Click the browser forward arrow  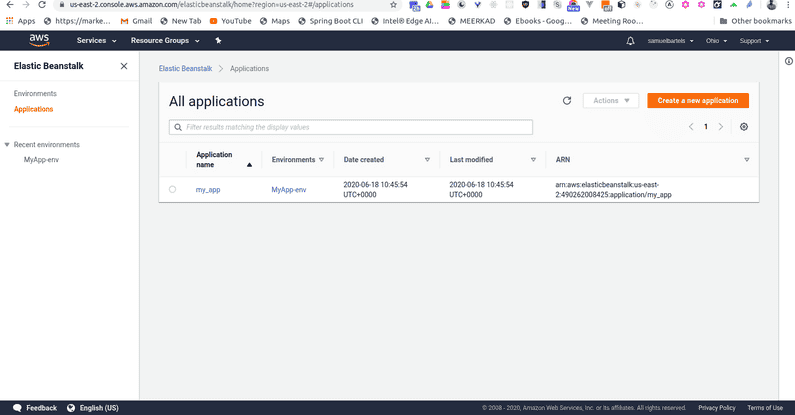[26, 5]
